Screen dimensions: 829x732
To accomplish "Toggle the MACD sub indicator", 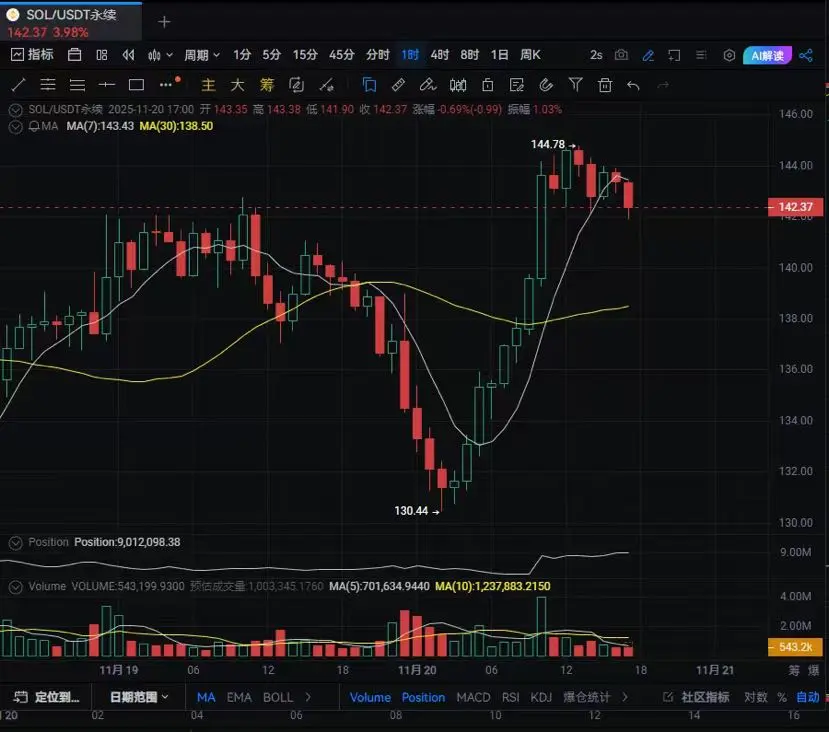I will [473, 697].
